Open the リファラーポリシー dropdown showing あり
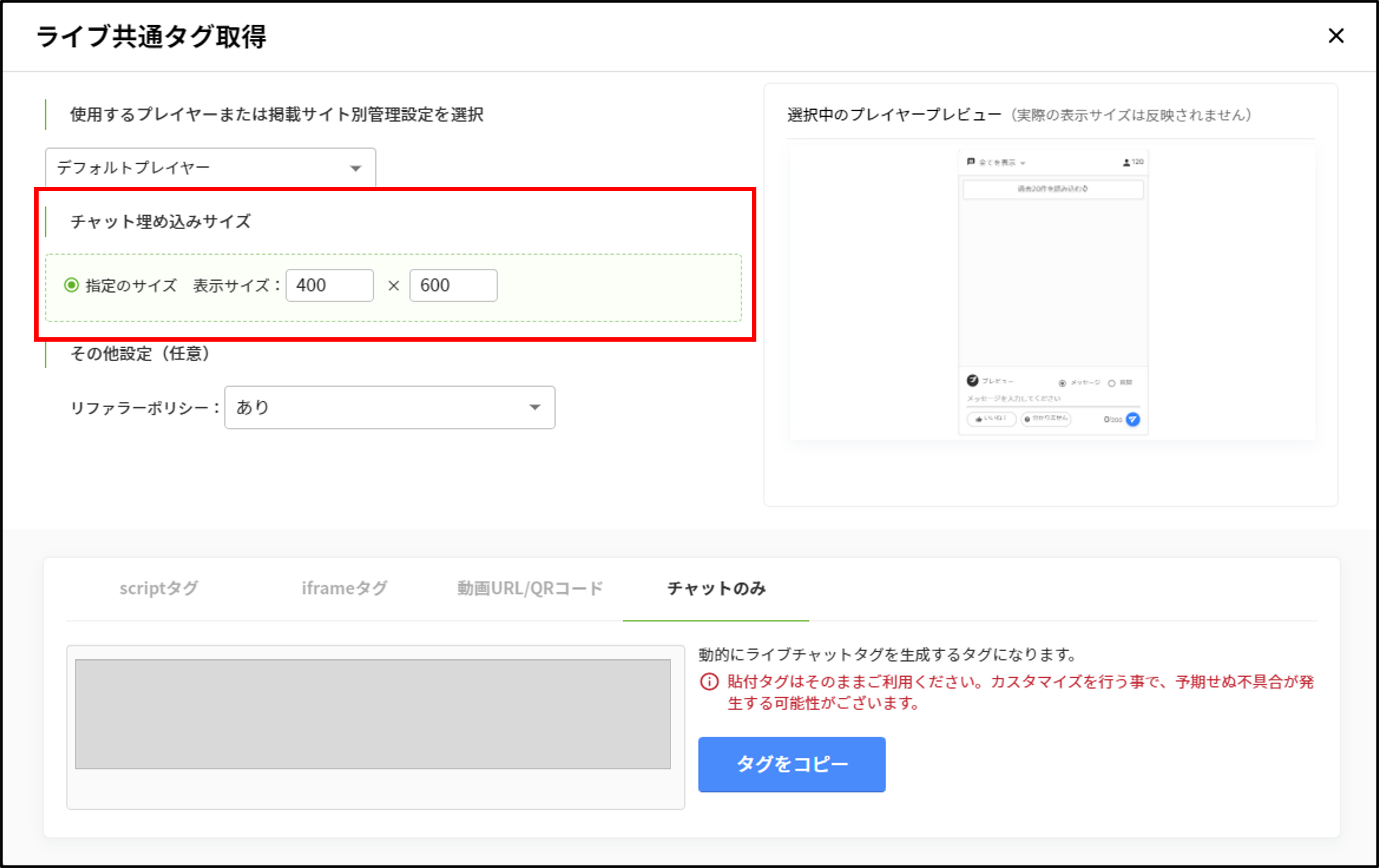1379x868 pixels. tap(390, 407)
